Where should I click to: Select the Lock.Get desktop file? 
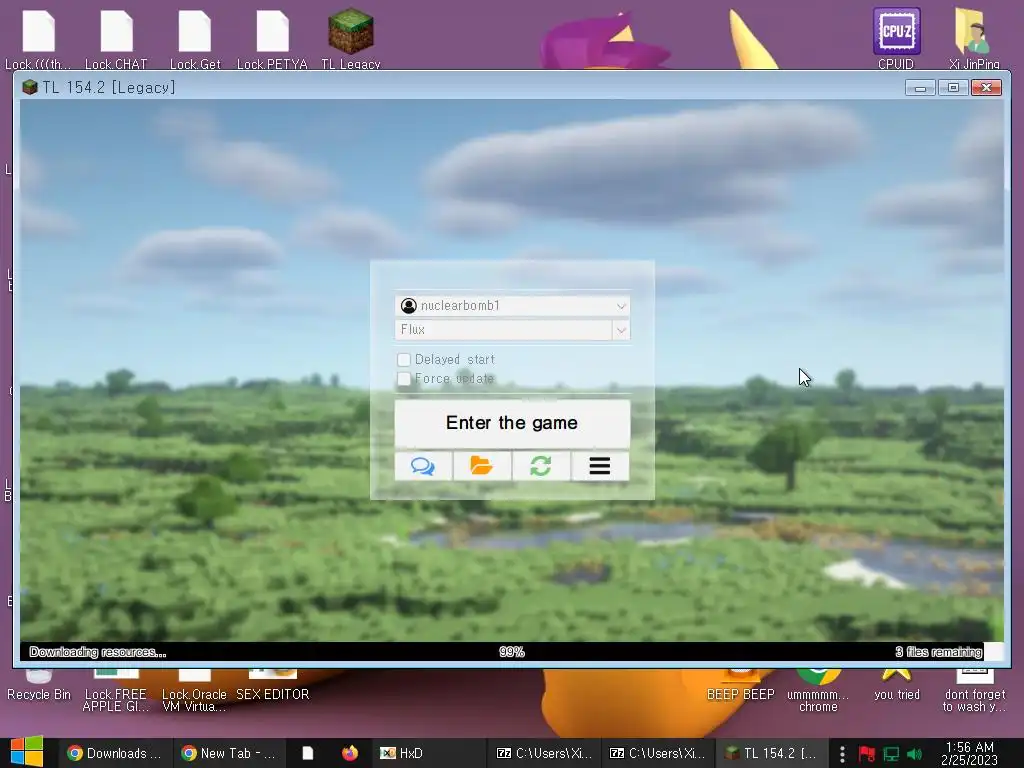pos(195,38)
